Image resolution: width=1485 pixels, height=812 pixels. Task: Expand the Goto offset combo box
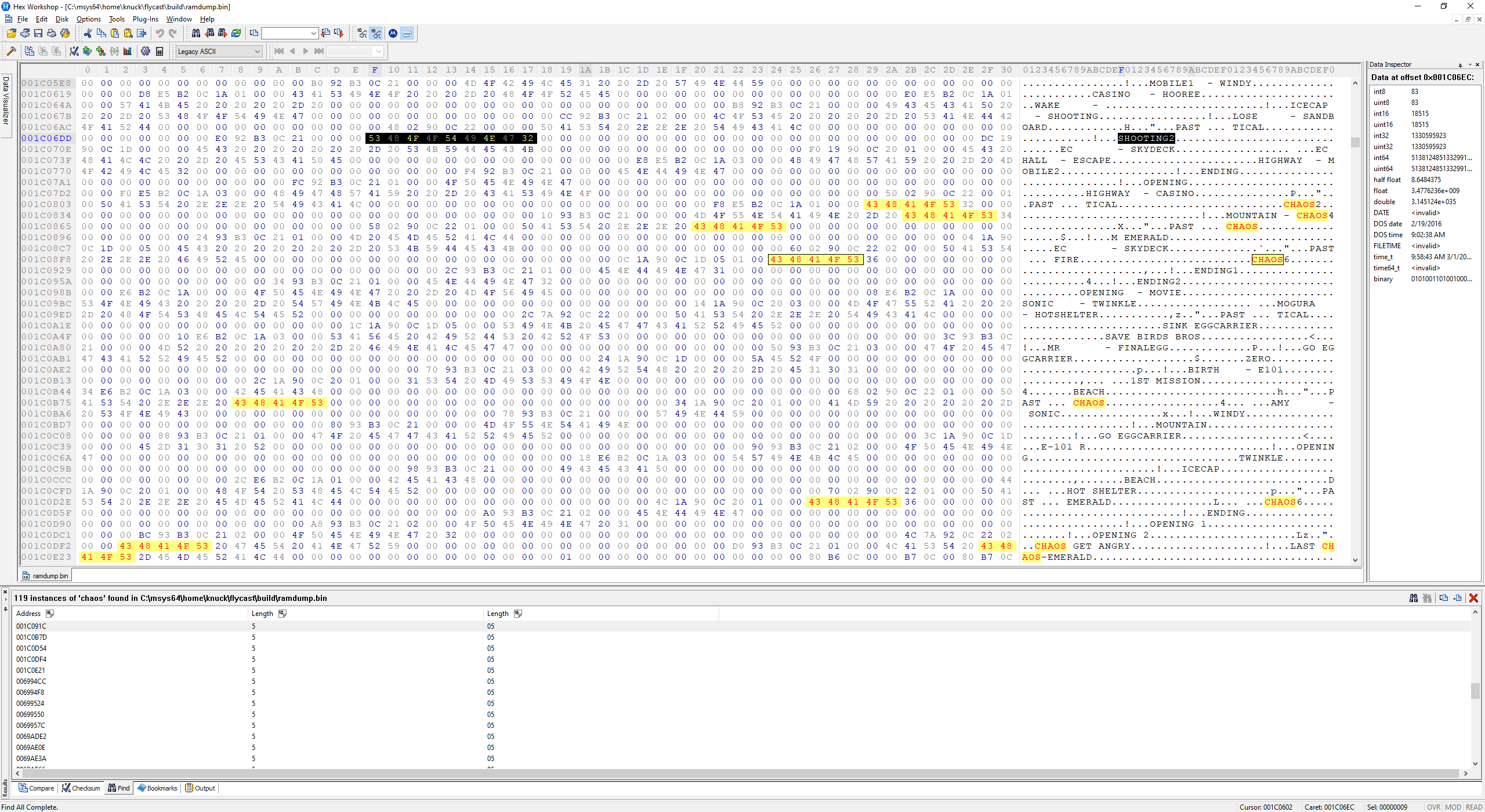point(314,34)
